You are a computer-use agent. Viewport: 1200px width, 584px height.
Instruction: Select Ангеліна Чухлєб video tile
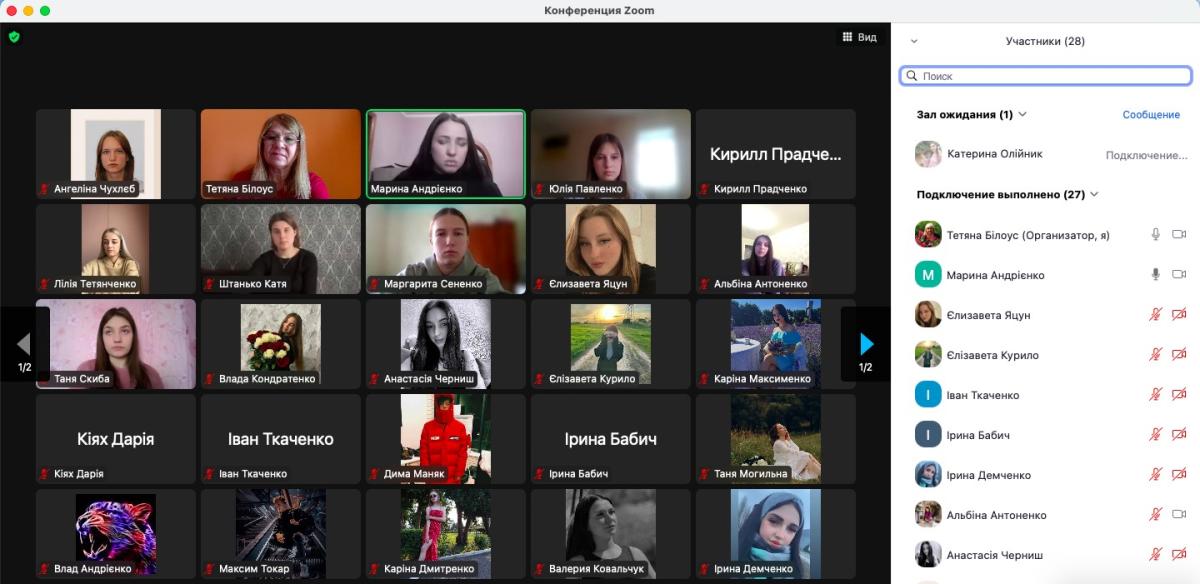(116, 153)
